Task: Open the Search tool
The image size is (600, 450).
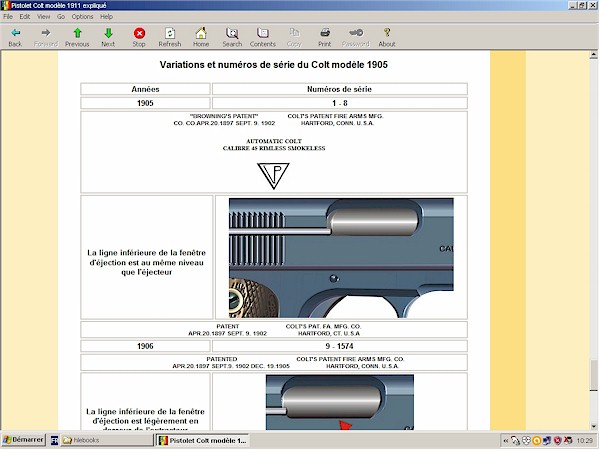Action: pyautogui.click(x=232, y=37)
